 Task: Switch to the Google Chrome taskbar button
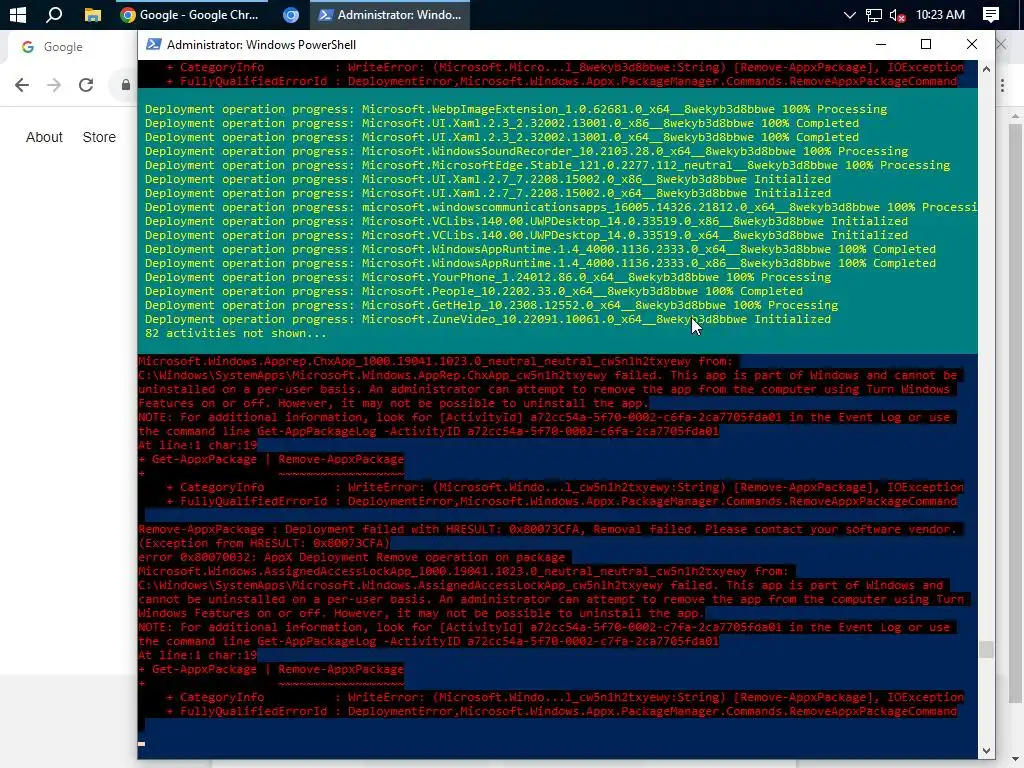coord(191,14)
